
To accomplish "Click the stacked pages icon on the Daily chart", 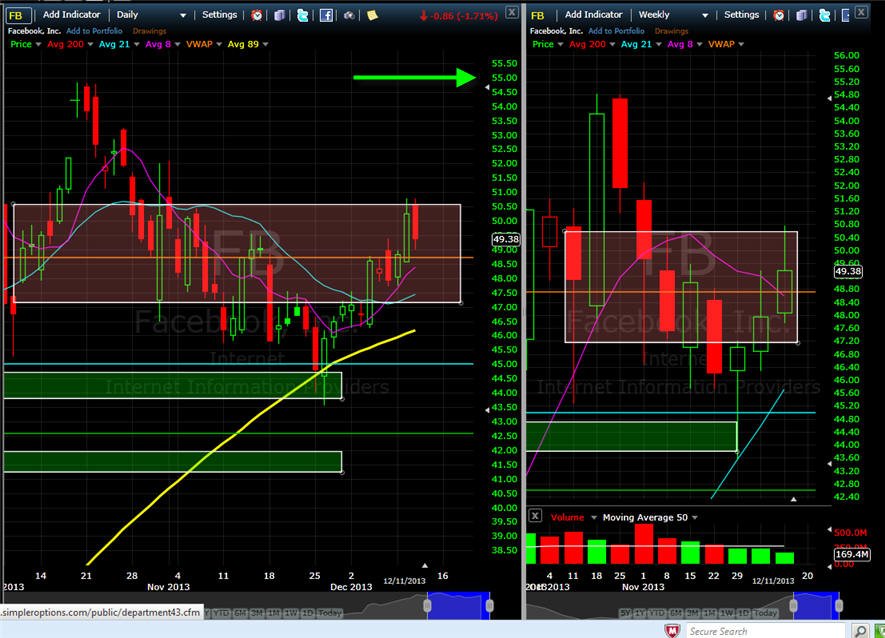I will click(x=279, y=15).
